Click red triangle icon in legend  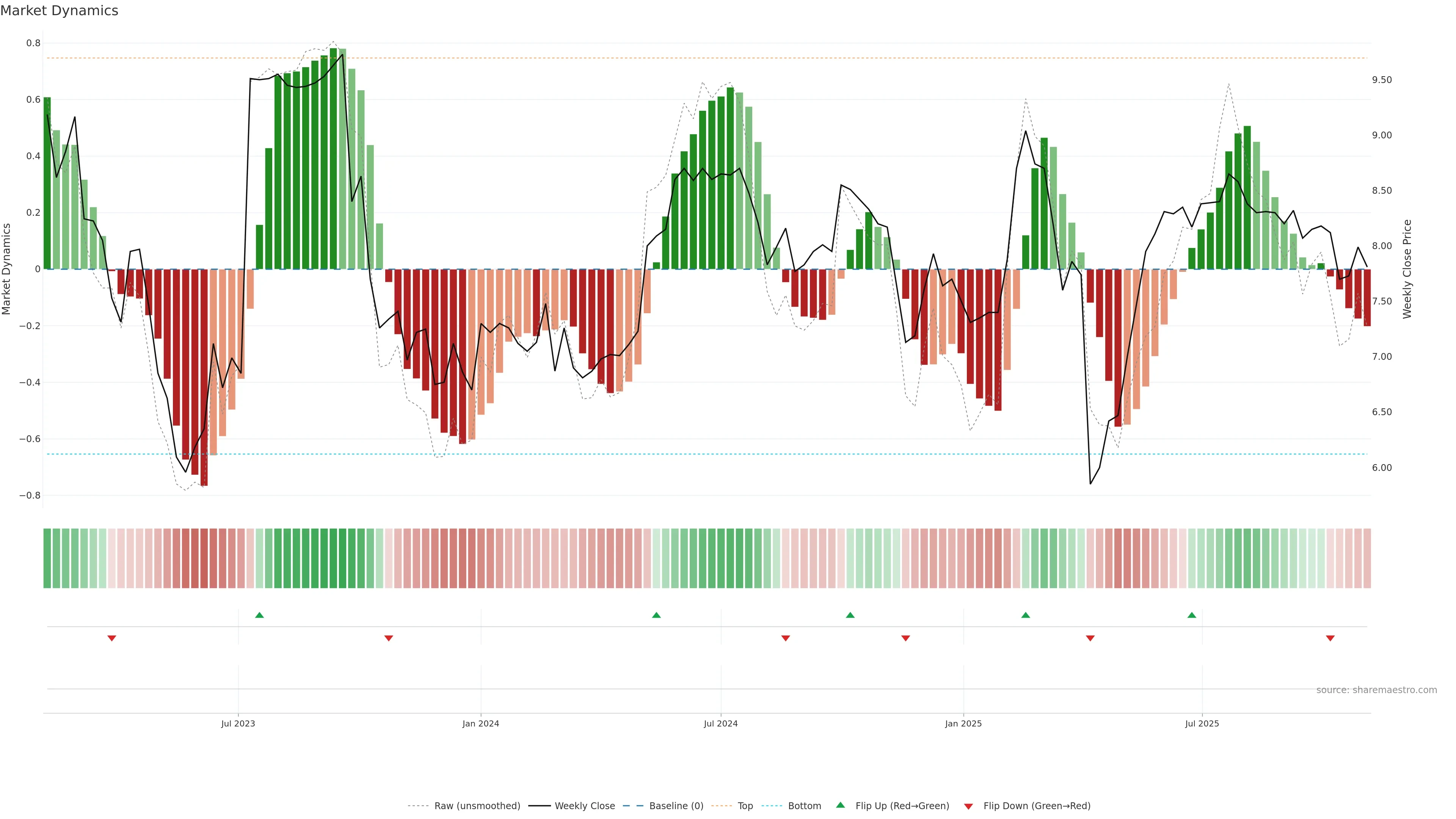click(968, 806)
